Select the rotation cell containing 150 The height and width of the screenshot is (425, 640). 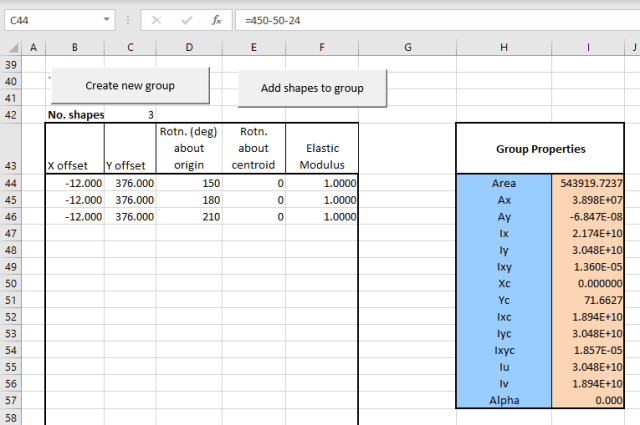point(190,184)
